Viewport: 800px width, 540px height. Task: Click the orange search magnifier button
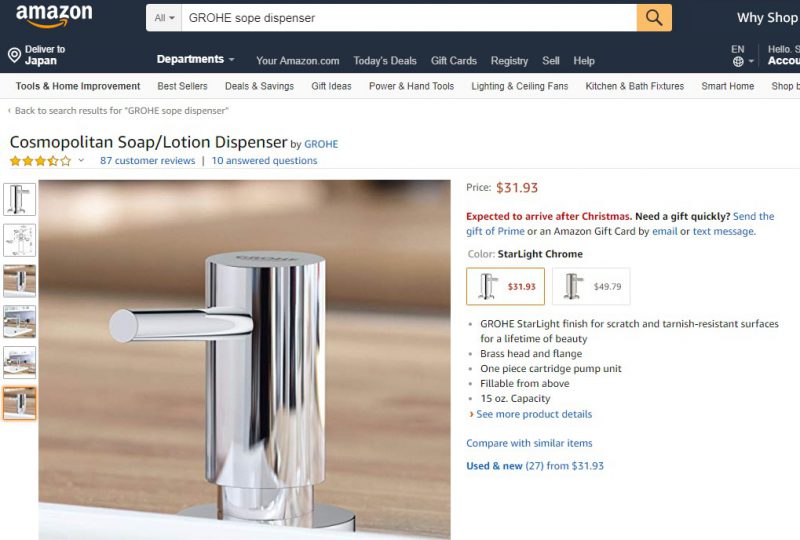click(x=654, y=18)
